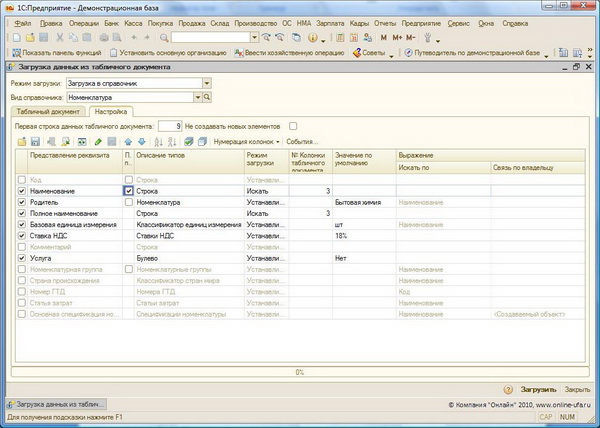Open the Операции menu
600x428 pixels.
(84, 23)
